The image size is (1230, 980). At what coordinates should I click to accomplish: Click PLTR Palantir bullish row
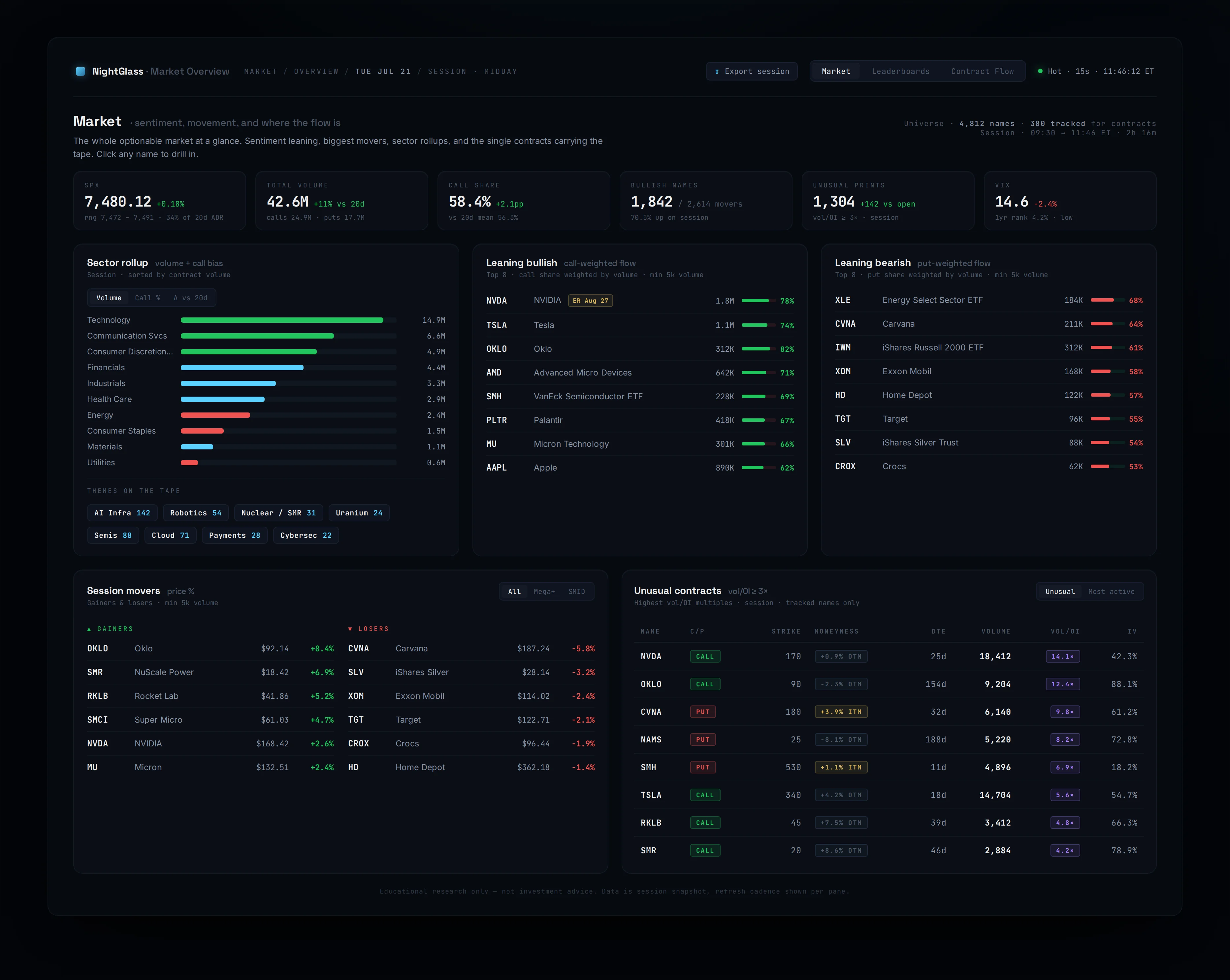(x=639, y=420)
